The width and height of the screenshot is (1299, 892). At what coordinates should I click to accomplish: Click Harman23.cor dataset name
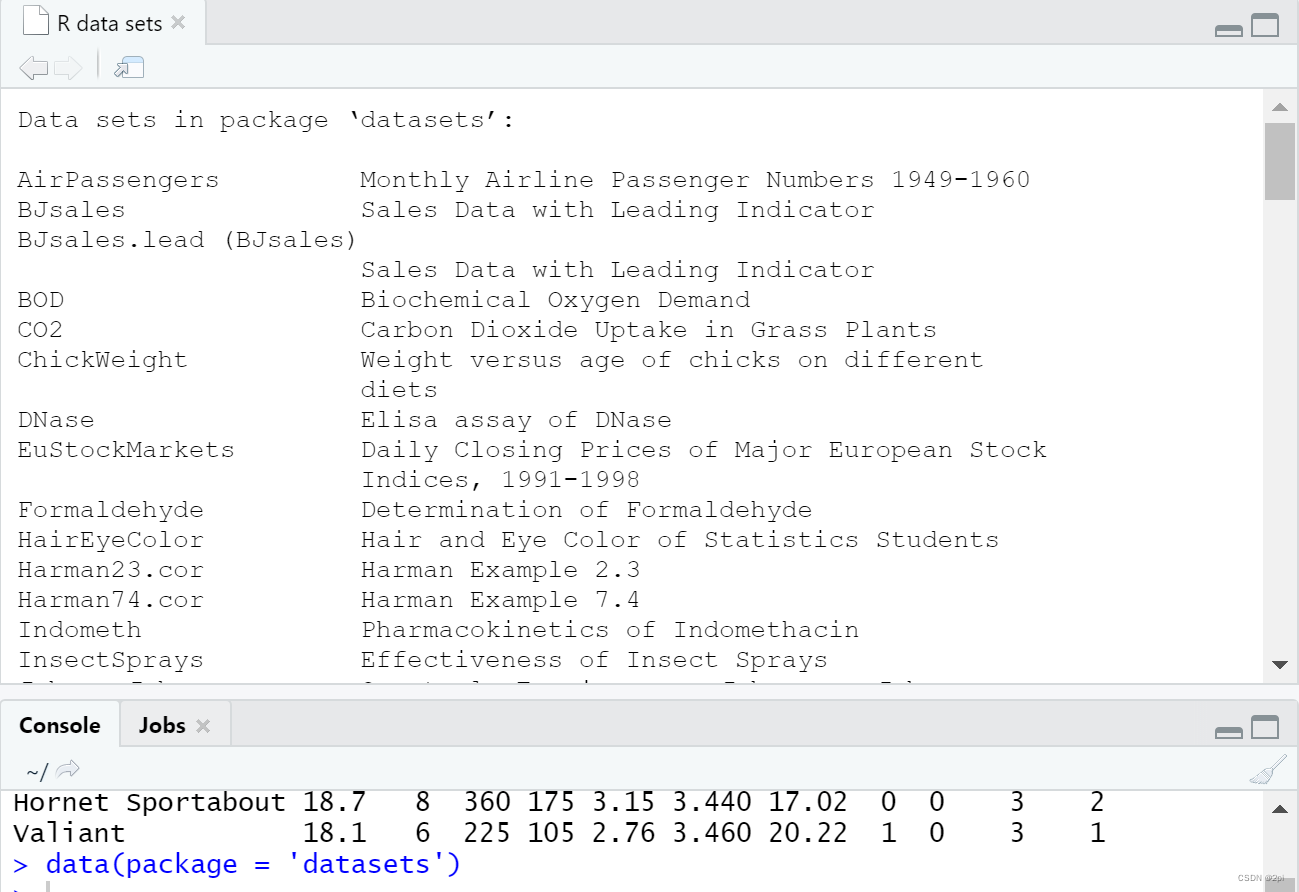(x=110, y=570)
